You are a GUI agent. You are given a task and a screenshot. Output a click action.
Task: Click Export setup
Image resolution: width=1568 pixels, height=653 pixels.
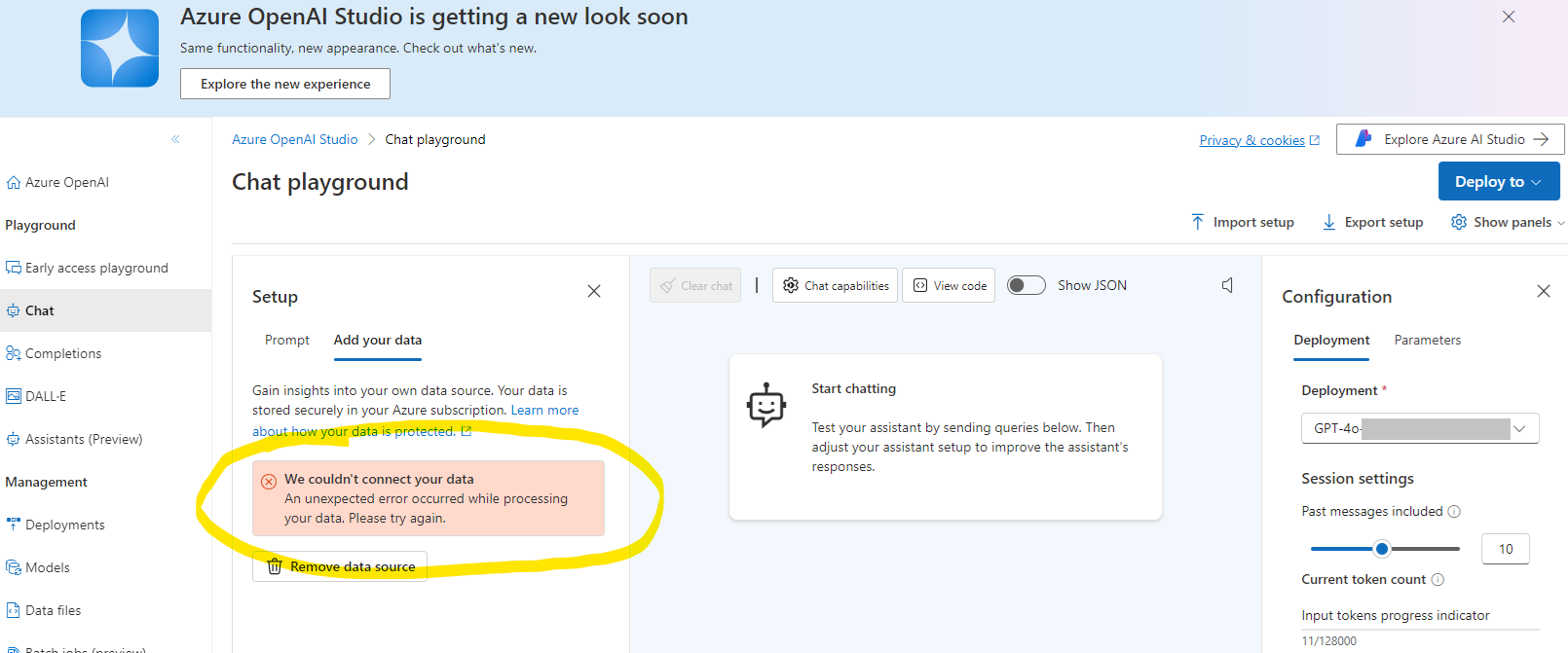(x=1372, y=222)
